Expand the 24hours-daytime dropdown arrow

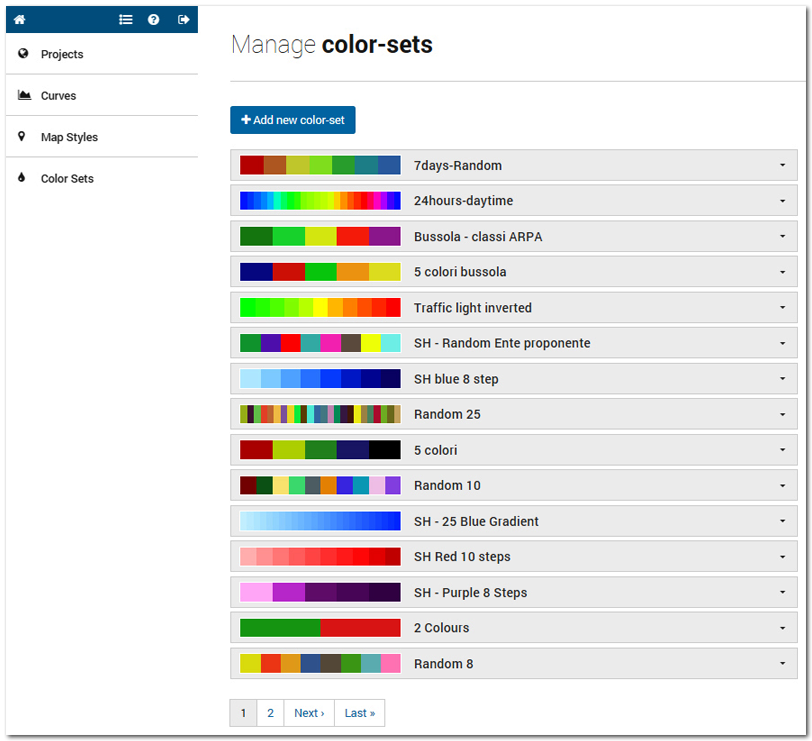coord(782,201)
